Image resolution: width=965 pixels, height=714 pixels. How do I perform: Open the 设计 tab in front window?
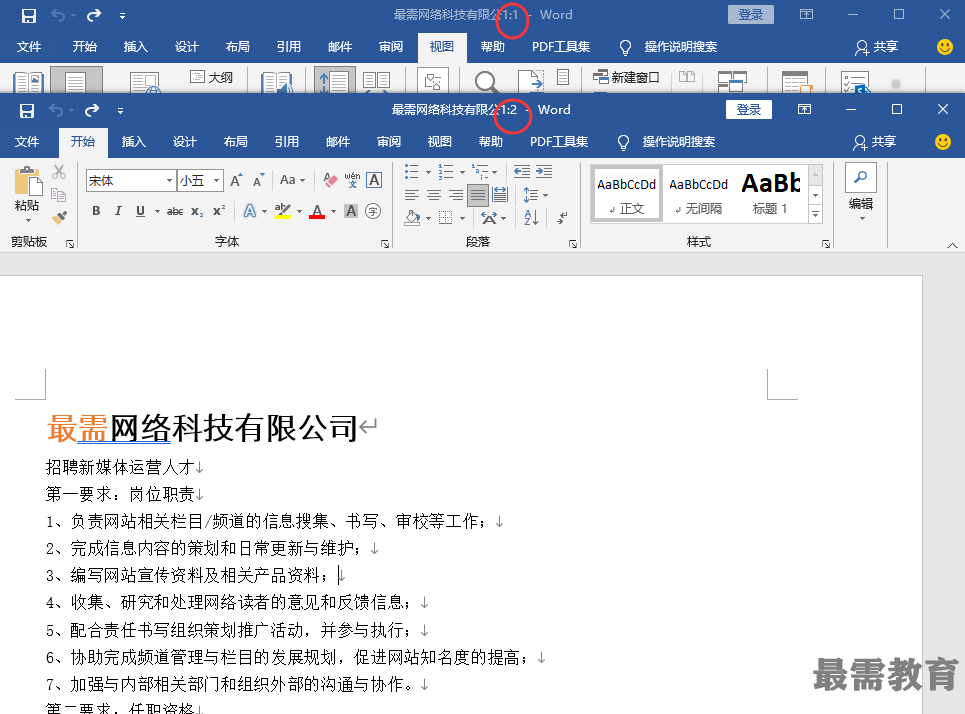click(185, 142)
